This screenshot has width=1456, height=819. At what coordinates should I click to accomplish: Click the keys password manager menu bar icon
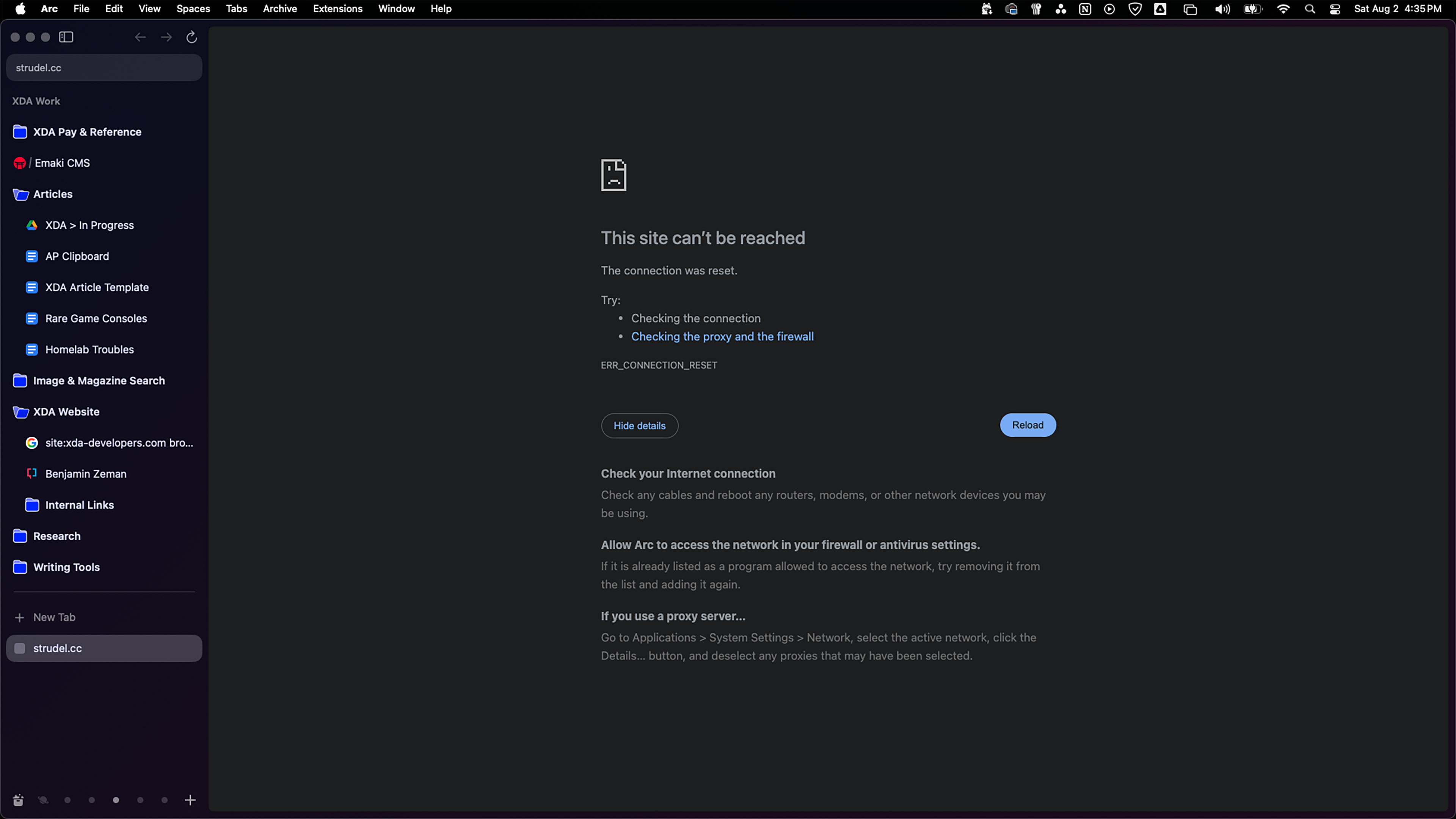[x=1036, y=9]
